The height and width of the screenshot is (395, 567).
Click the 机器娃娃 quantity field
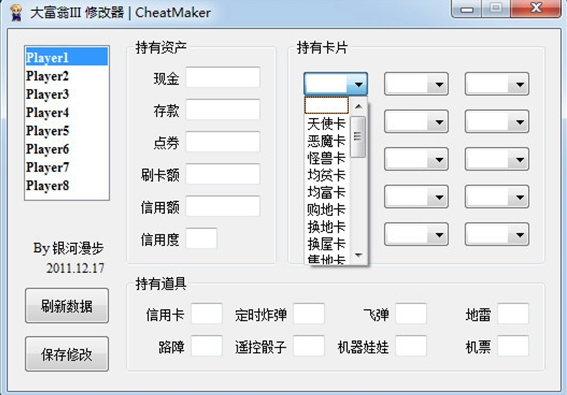pyautogui.click(x=411, y=346)
